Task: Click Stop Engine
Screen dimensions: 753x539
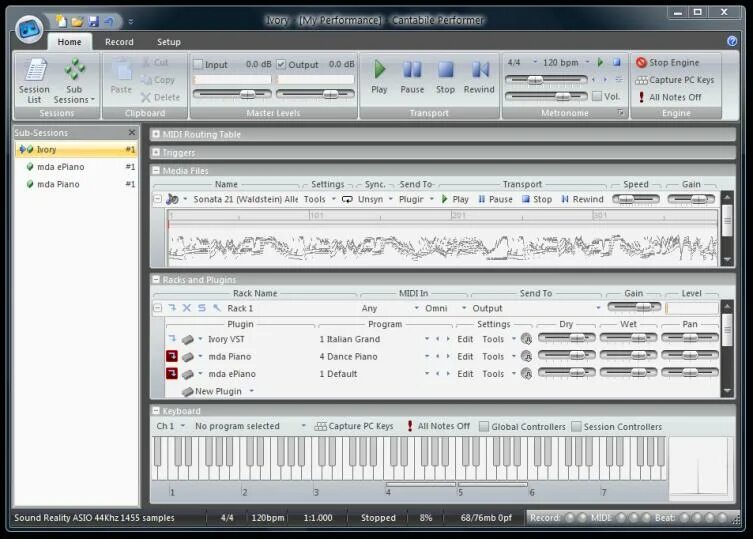Action: coord(668,62)
